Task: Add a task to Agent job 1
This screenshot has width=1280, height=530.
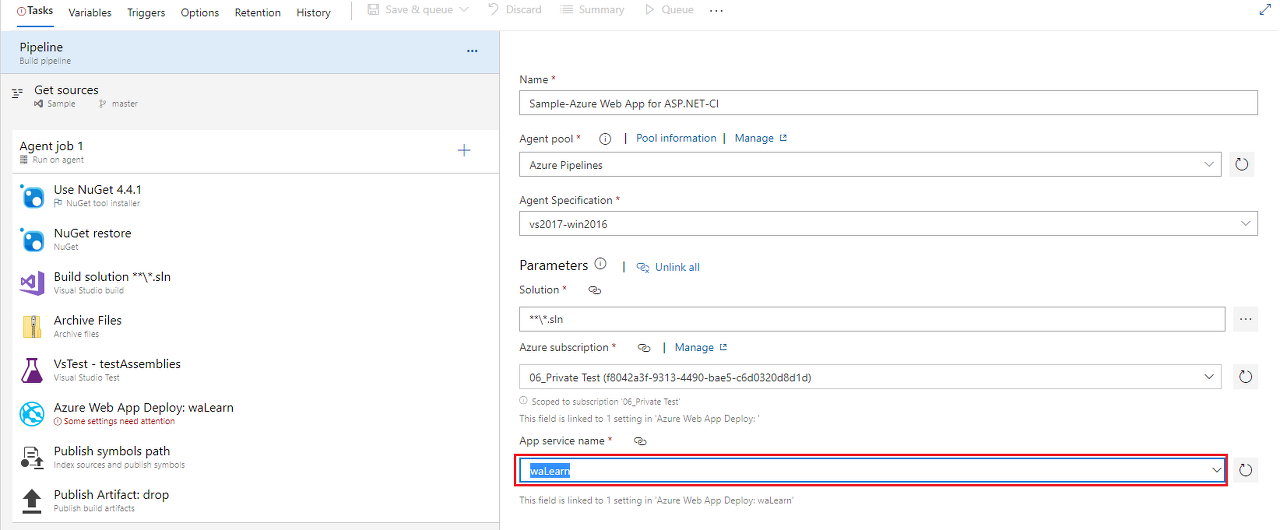Action: (464, 150)
